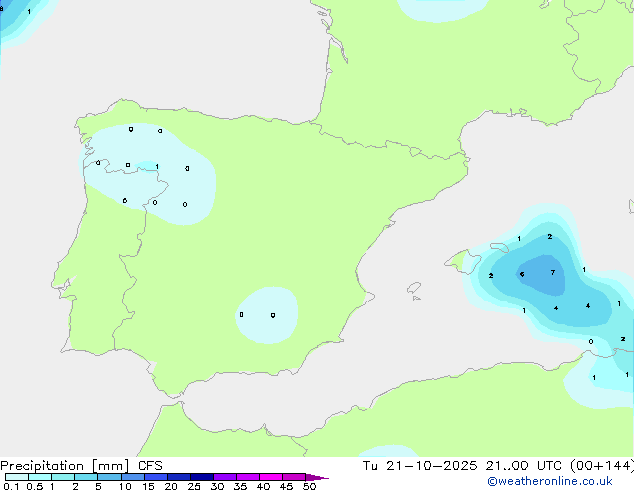Click the over-50 arrow tip of legend
The image size is (634, 490).
(317, 477)
